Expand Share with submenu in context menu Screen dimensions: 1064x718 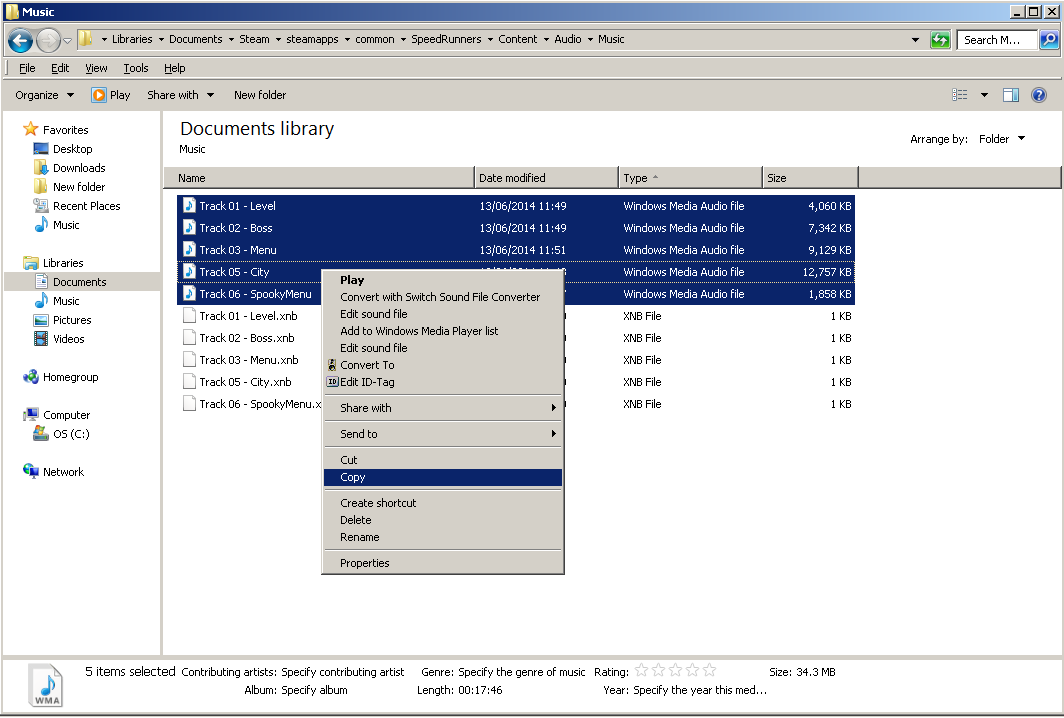pyautogui.click(x=442, y=408)
